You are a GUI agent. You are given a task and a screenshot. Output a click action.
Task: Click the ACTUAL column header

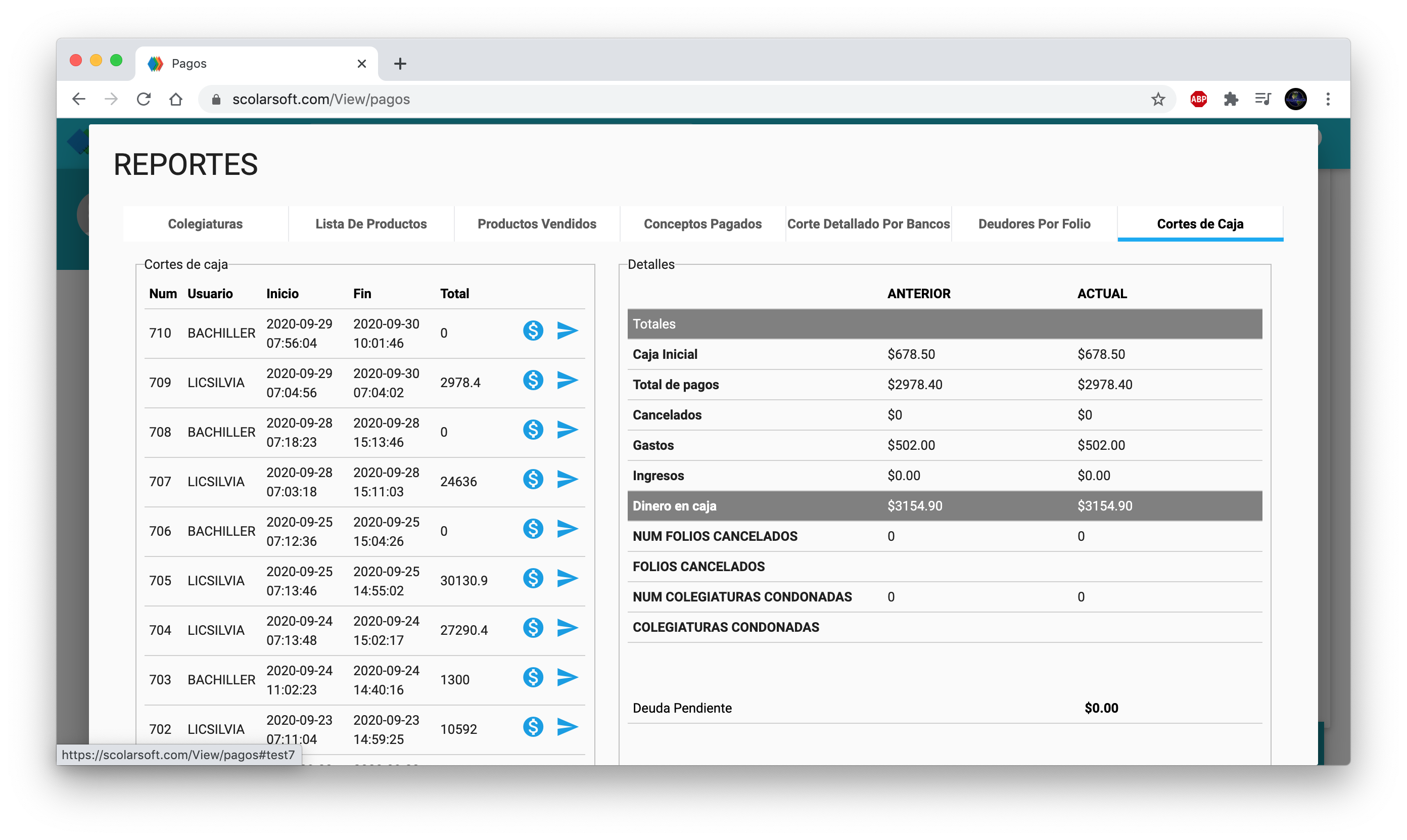(x=1102, y=294)
